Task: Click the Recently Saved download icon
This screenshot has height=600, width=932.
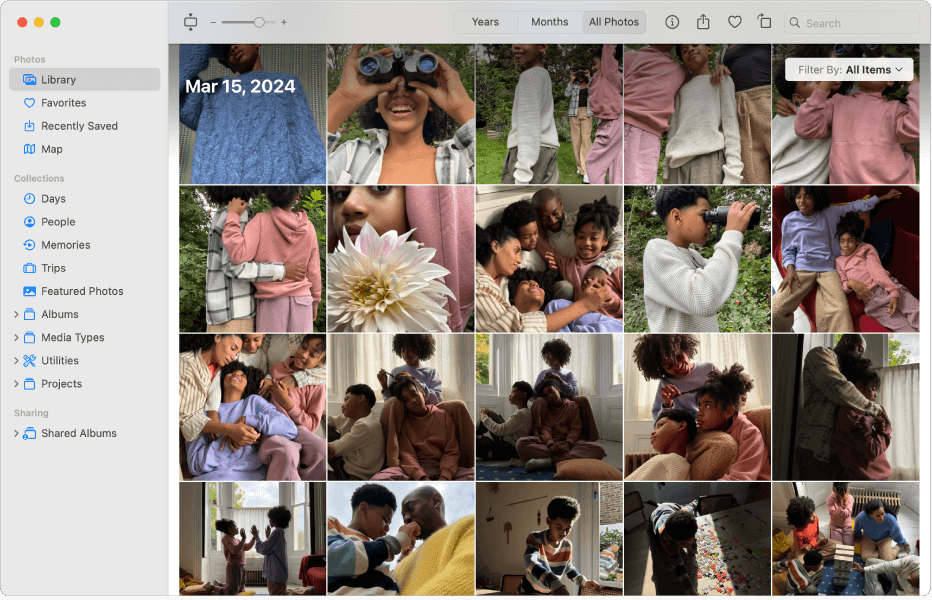Action: pos(29,125)
